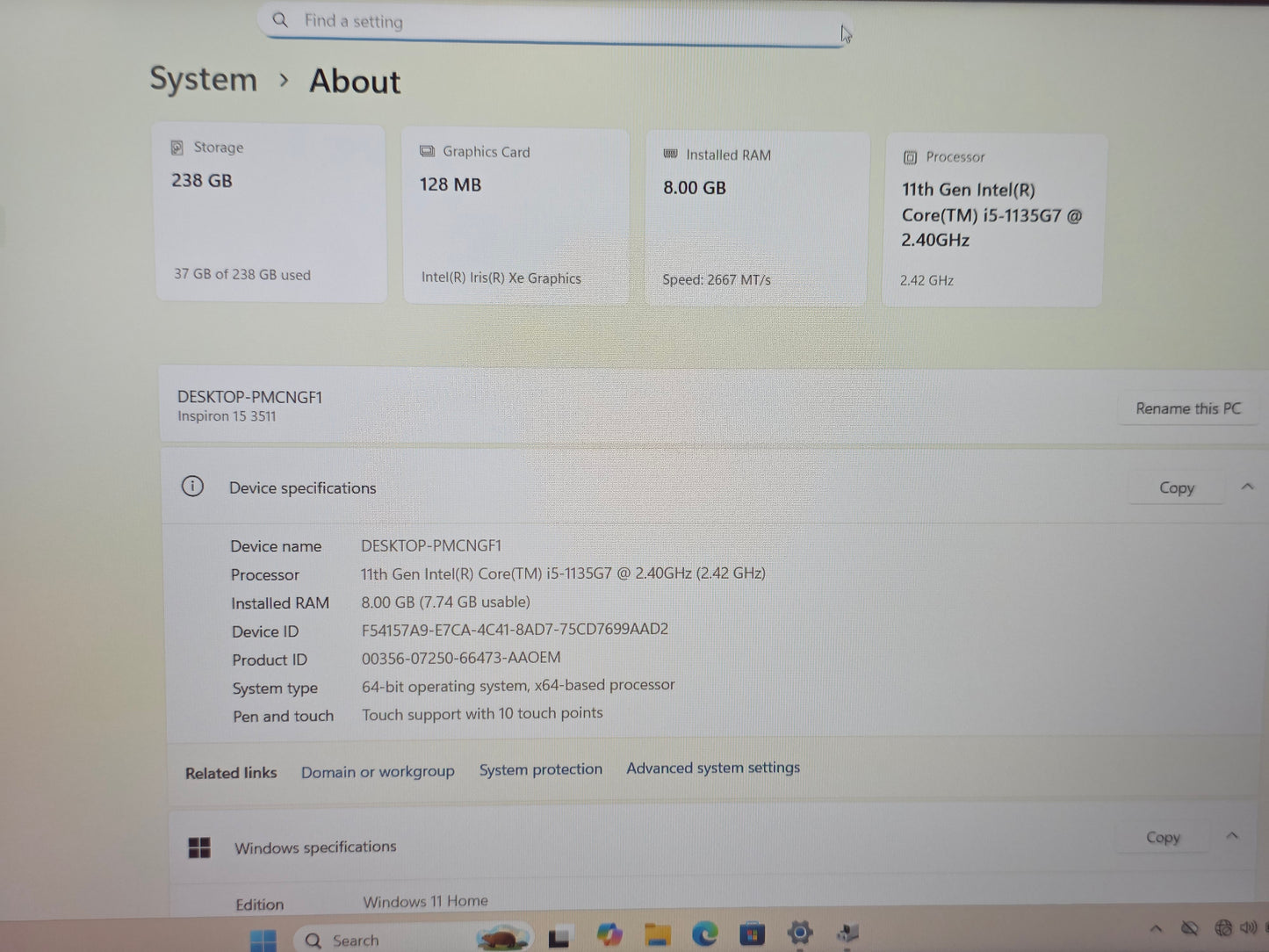Click the taskbar icon right of Settings
Viewport: 1269px width, 952px height.
pyautogui.click(x=847, y=932)
